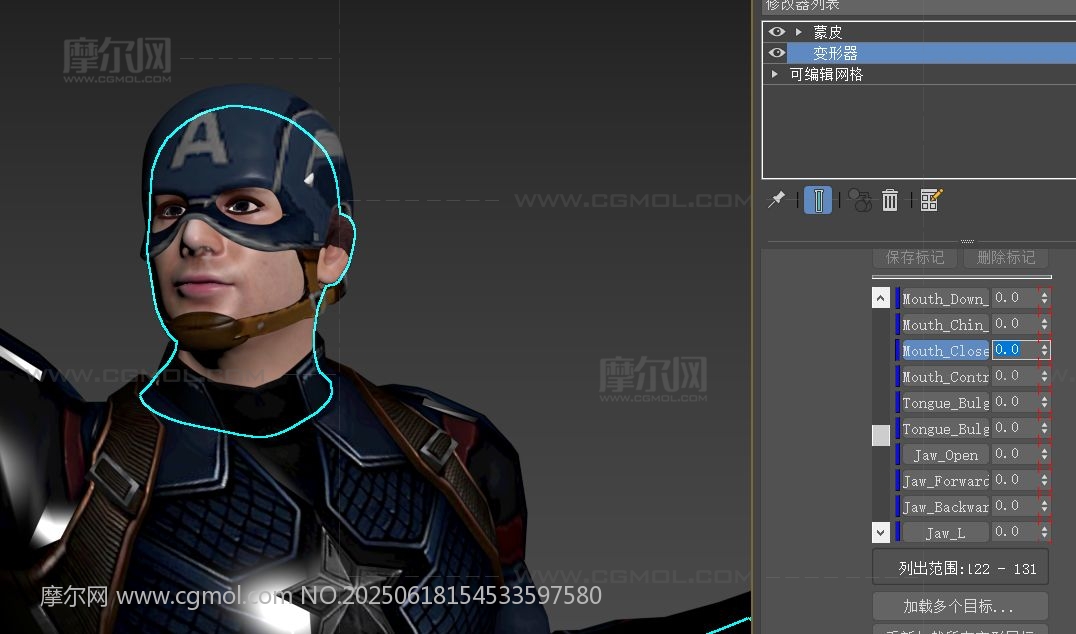Image resolution: width=1076 pixels, height=634 pixels.
Task: Adjust the Jaw_Forward spinner arrows
Action: [x=1044, y=480]
